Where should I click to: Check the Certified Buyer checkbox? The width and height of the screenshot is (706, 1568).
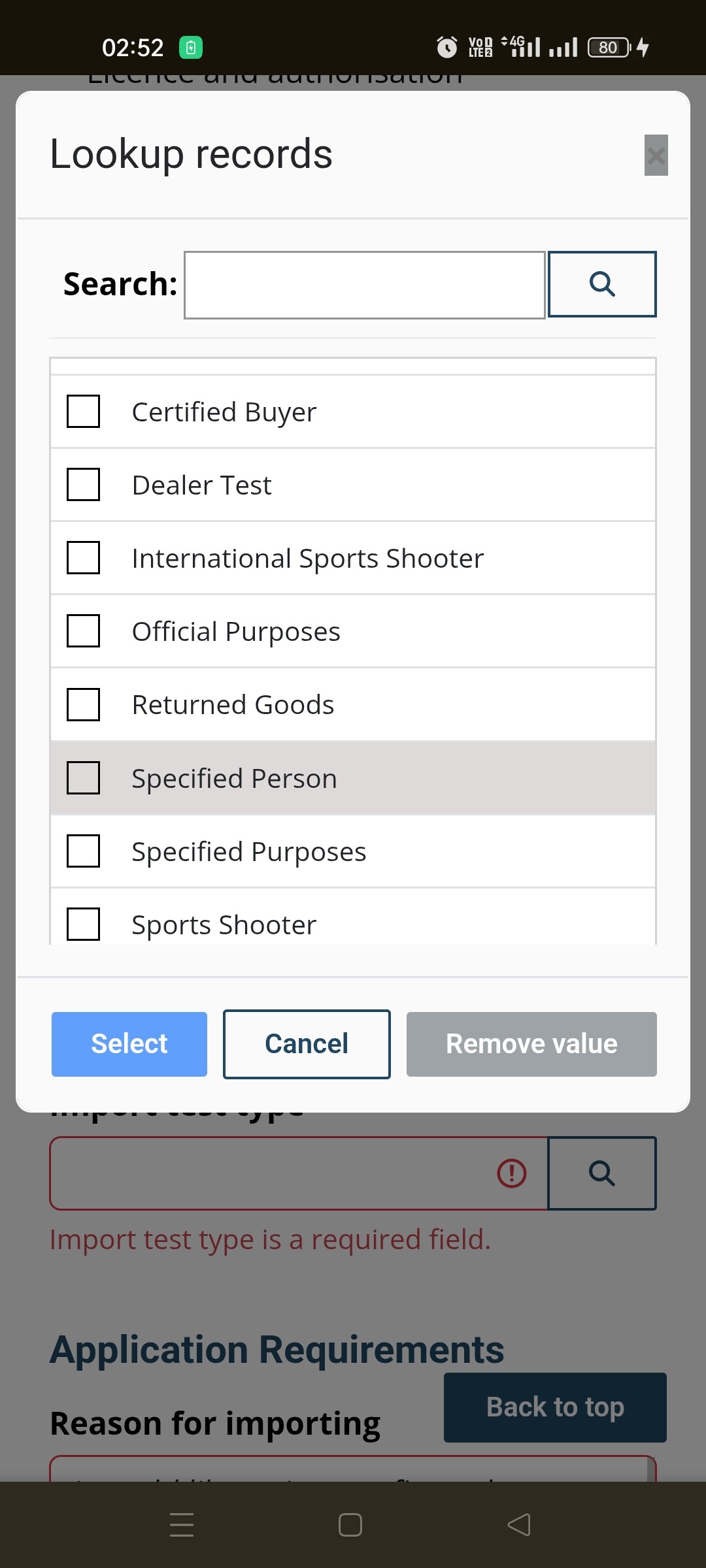click(x=84, y=412)
